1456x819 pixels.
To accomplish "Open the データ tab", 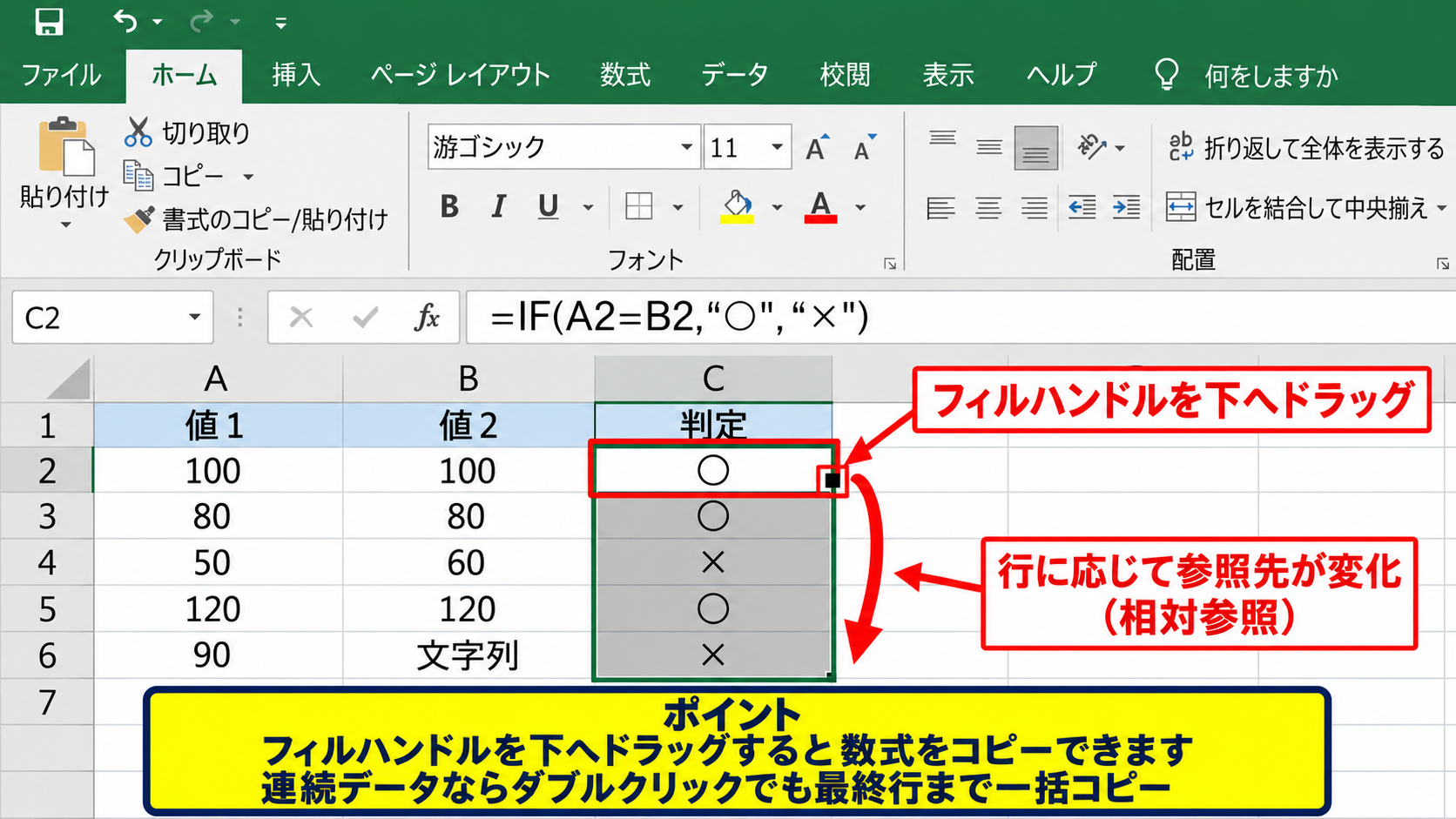I will pos(735,75).
